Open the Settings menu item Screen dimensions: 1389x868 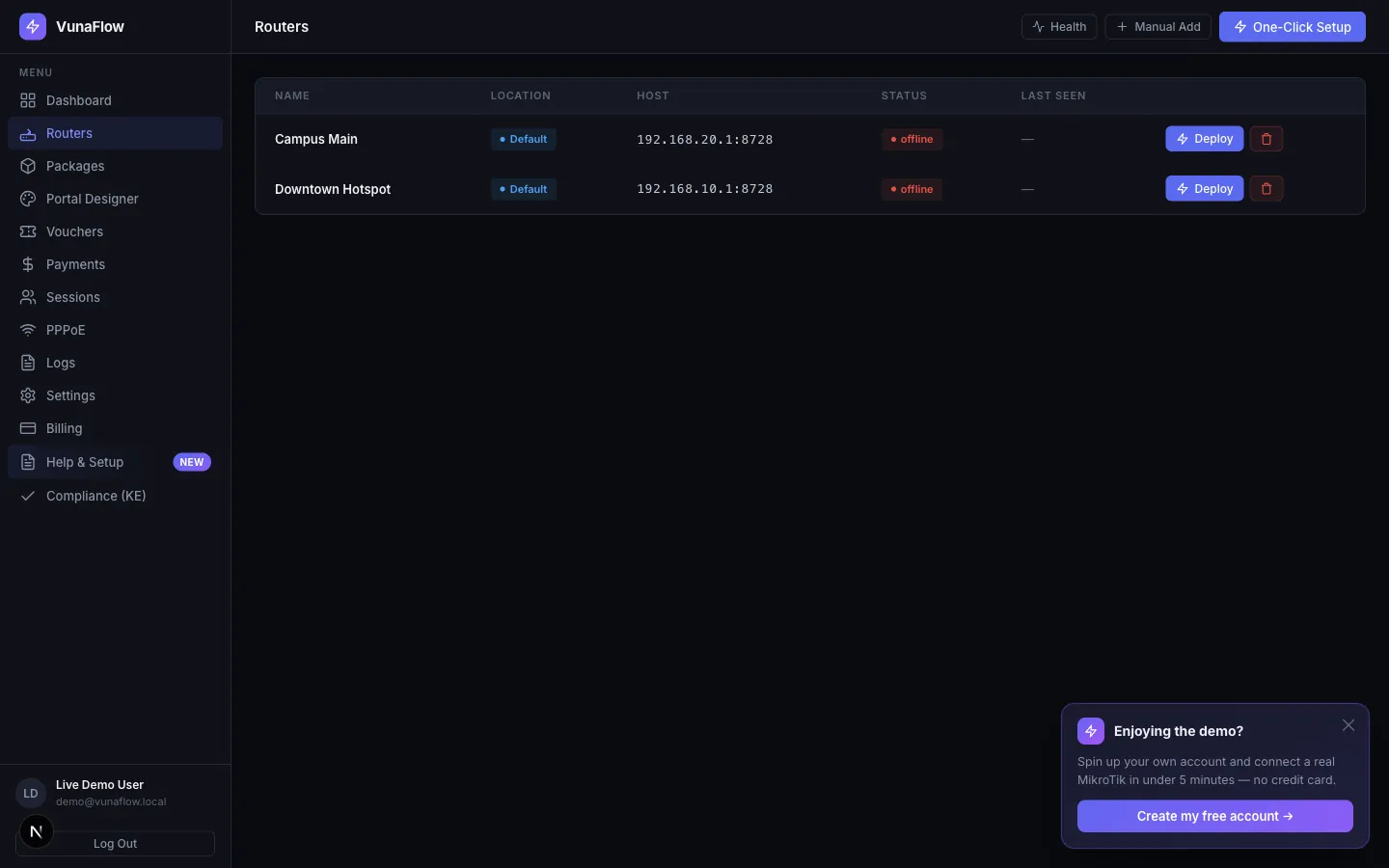click(115, 395)
